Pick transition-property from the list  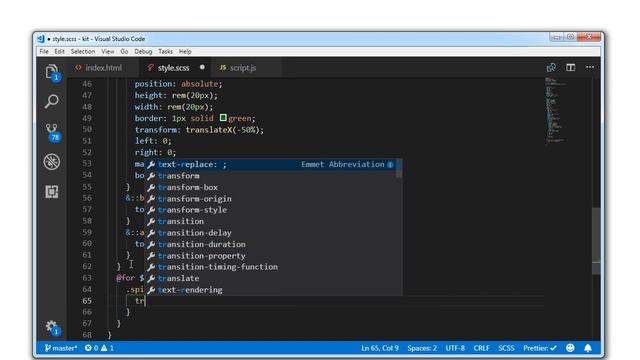click(270, 256)
